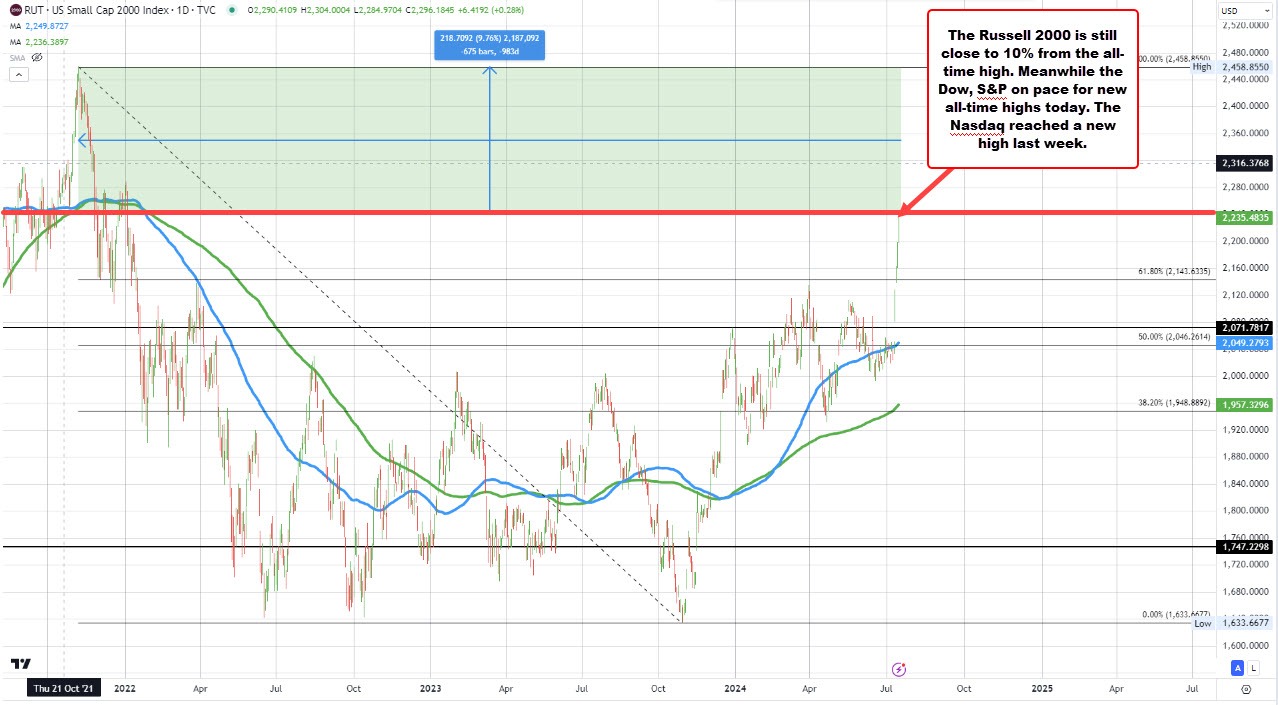The width and height of the screenshot is (1278, 705).
Task: Click the 2,000.0000 price axis tick
Action: coord(1245,375)
